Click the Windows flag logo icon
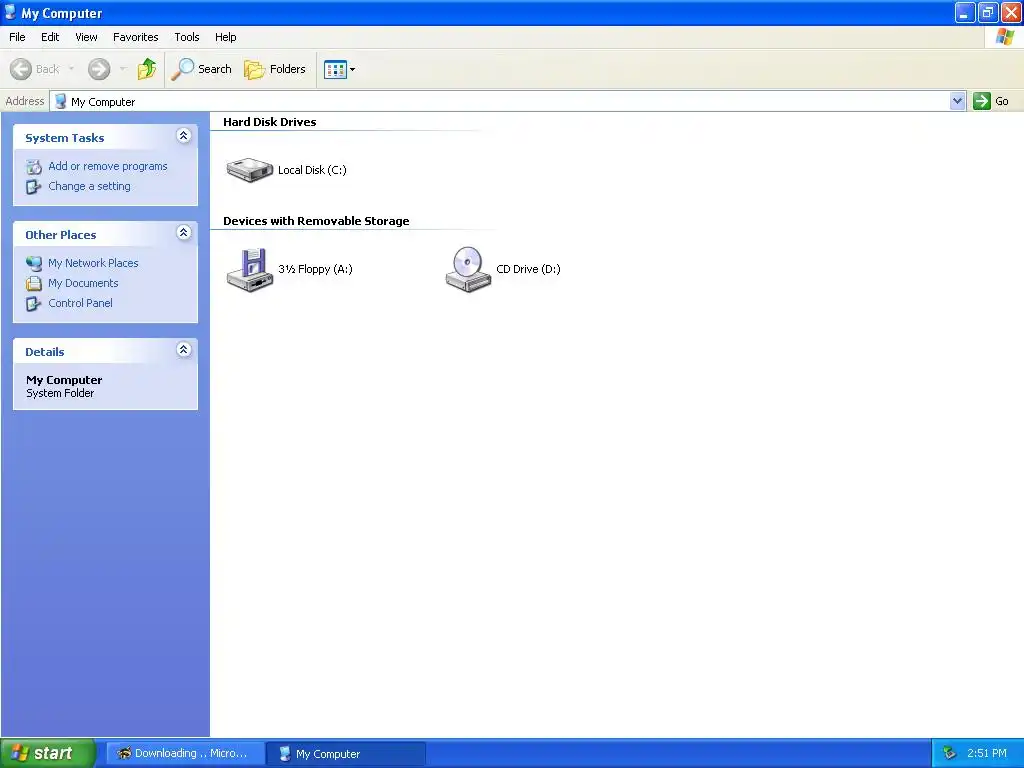The image size is (1024, 768). click(x=1004, y=37)
